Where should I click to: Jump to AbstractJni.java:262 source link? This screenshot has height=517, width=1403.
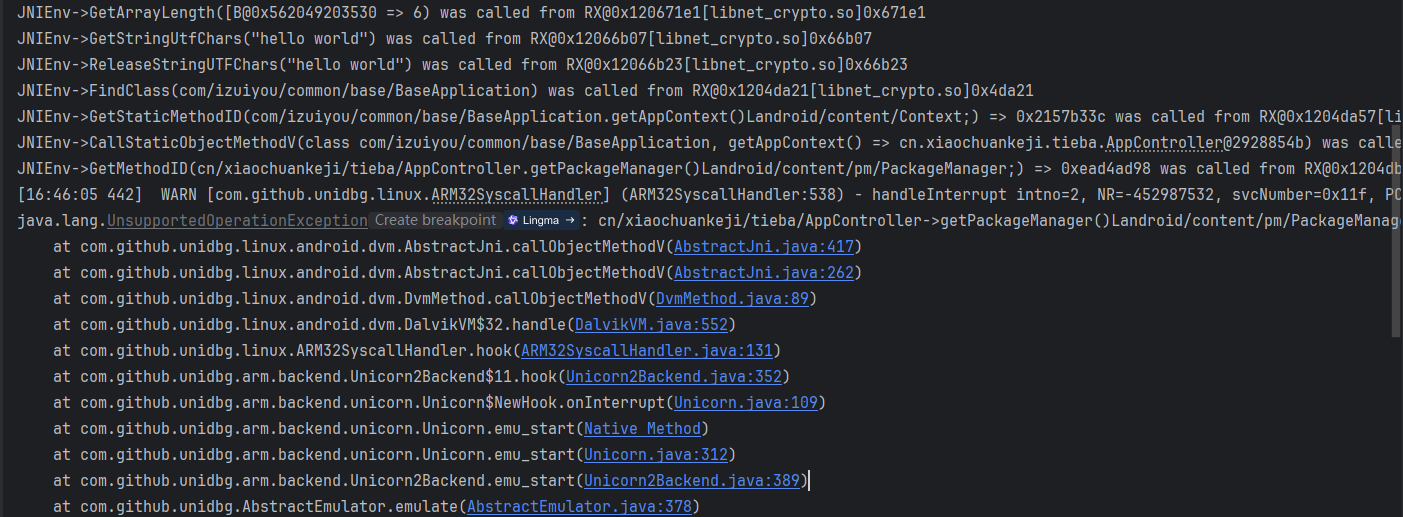coord(763,272)
